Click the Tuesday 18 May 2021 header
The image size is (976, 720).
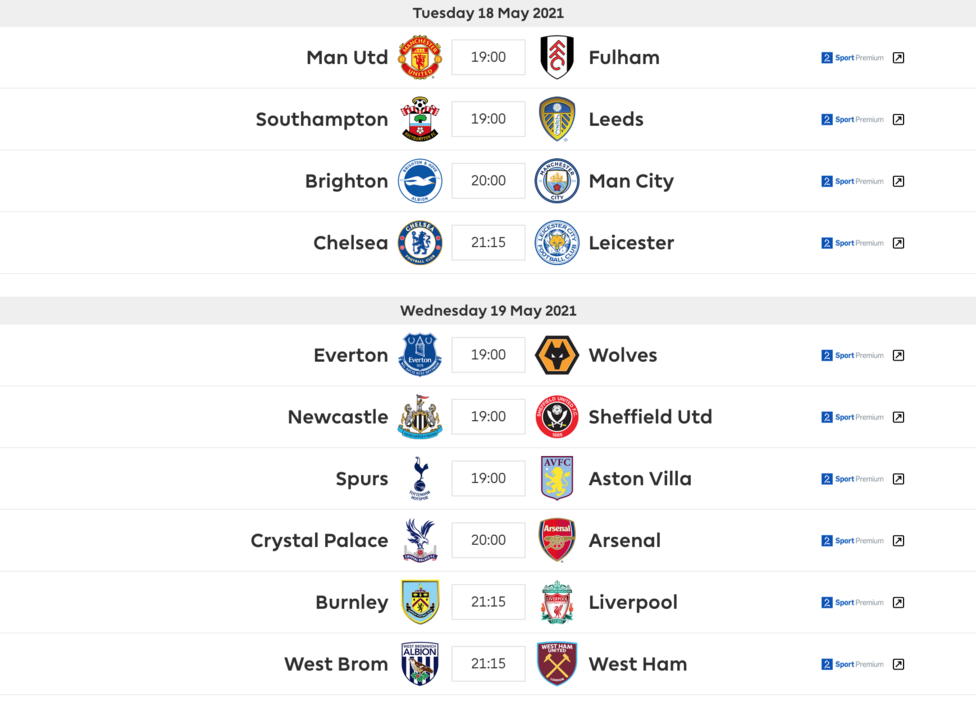click(488, 13)
